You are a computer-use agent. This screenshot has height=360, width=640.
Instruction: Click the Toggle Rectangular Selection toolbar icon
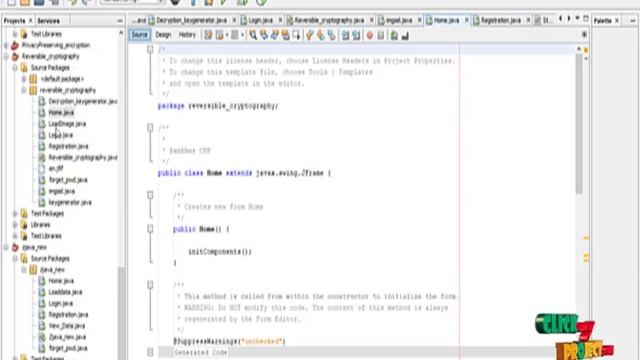(296, 36)
